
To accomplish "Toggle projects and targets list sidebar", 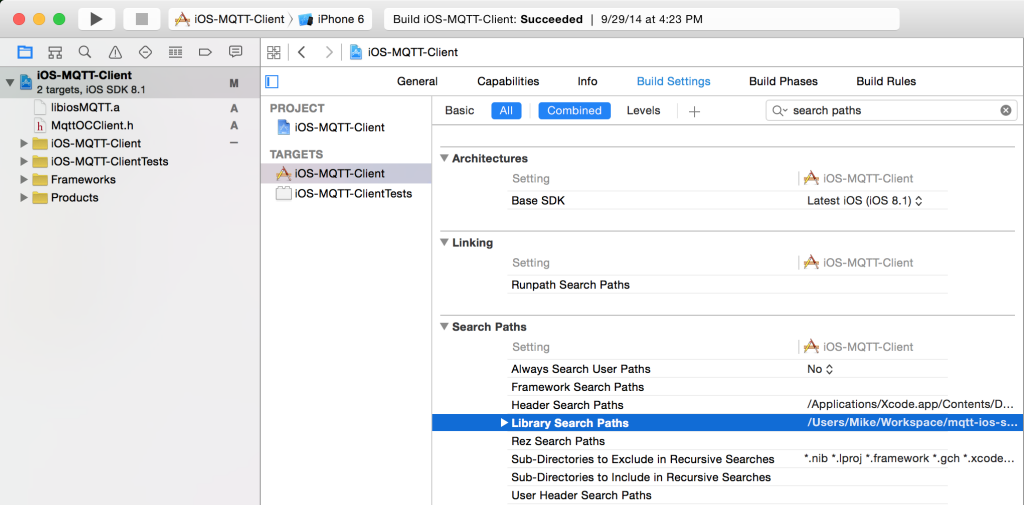I will (x=272, y=82).
